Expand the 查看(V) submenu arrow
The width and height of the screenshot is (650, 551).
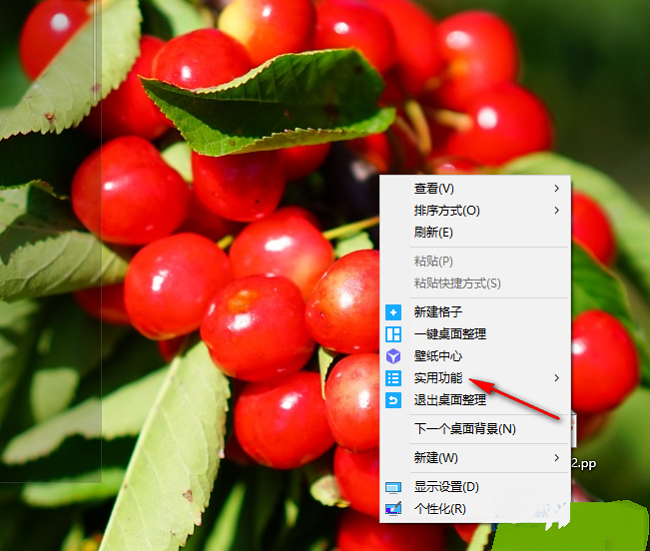557,189
